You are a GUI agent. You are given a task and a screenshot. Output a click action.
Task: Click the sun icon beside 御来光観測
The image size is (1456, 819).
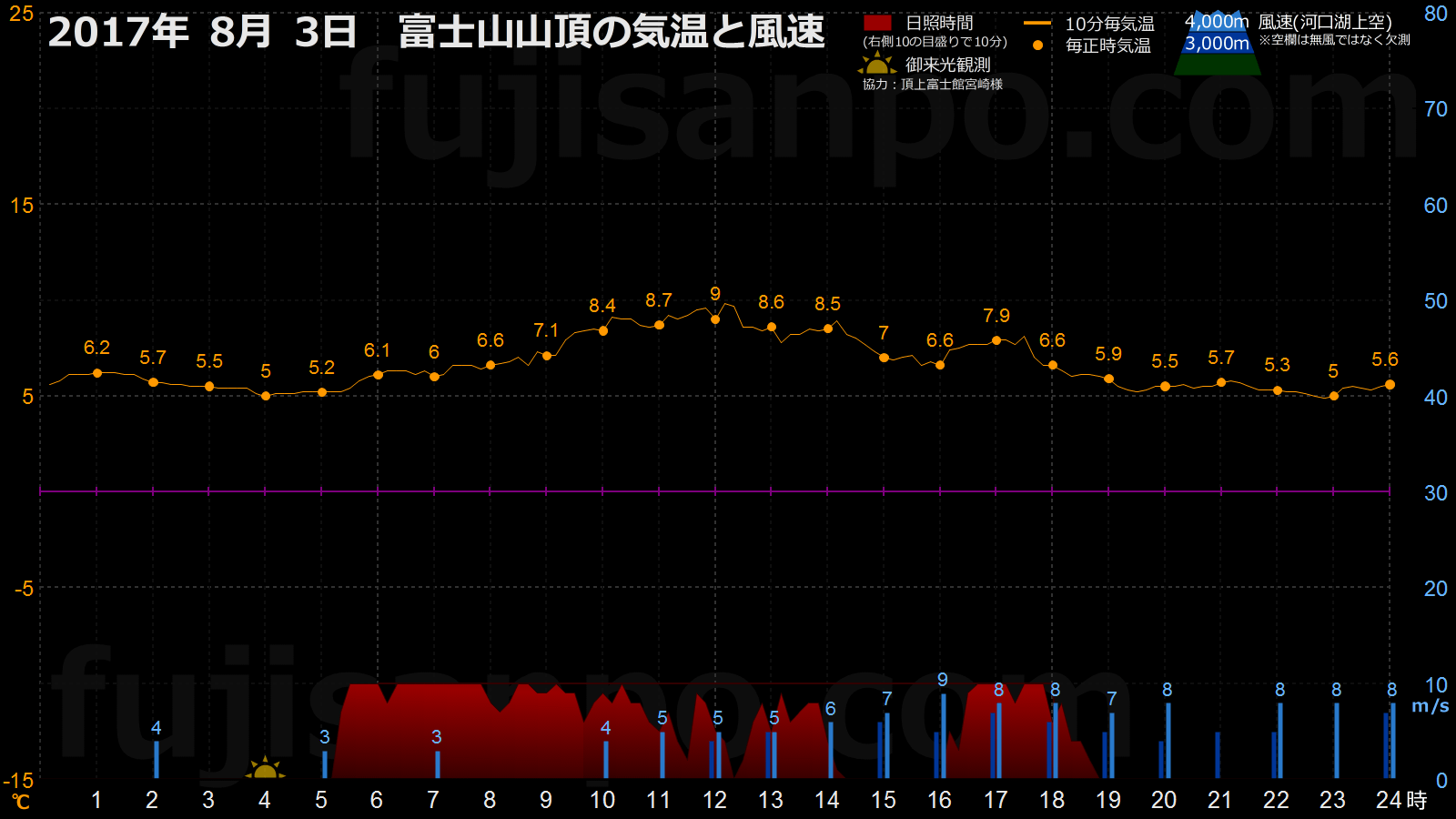pos(876,65)
